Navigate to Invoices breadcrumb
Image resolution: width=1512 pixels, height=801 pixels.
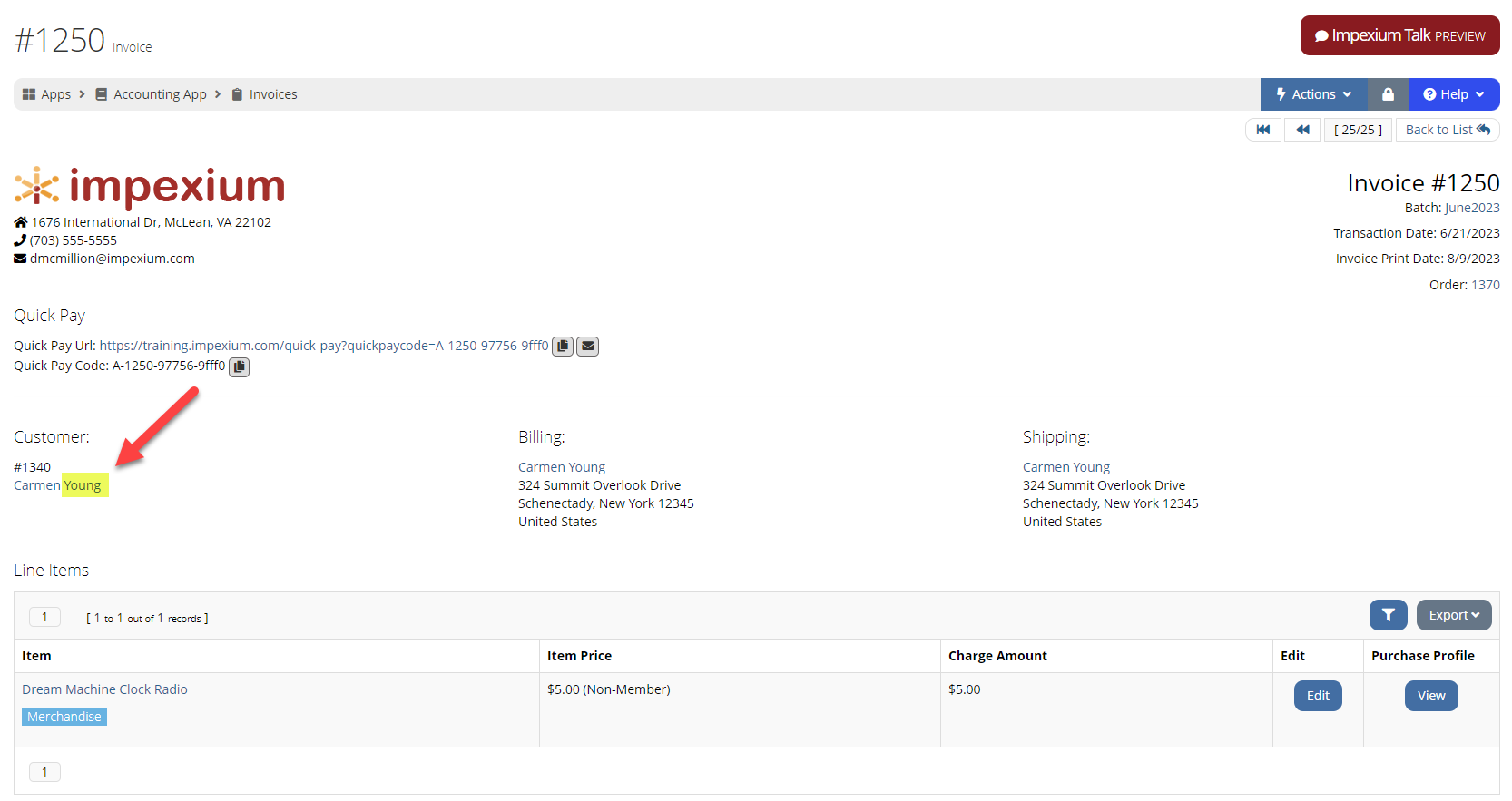click(x=264, y=94)
